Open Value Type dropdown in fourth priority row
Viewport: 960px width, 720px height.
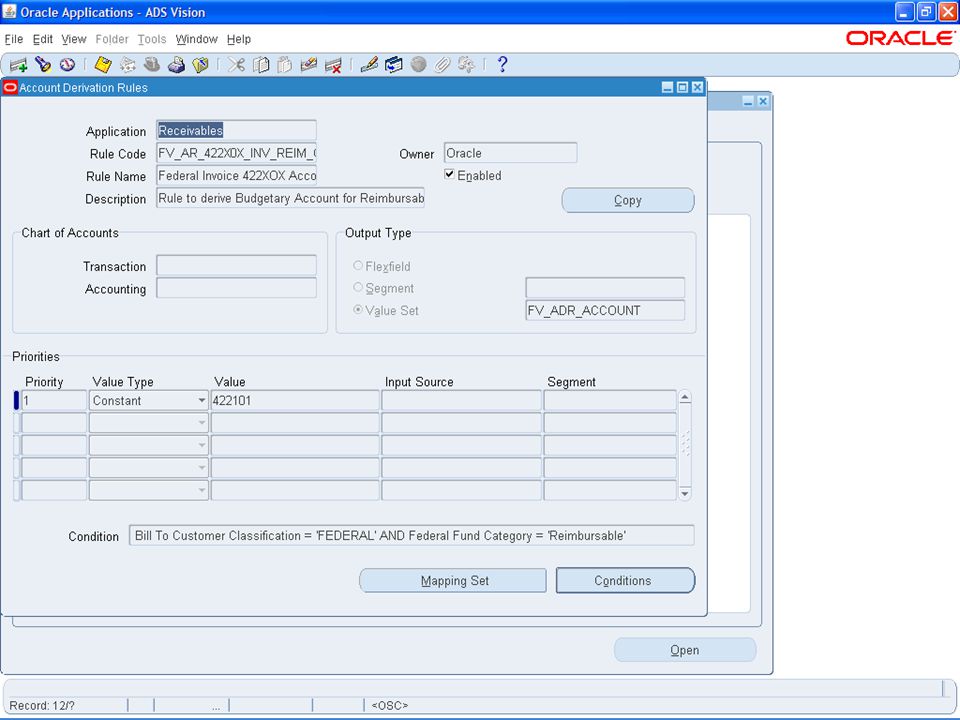201,468
